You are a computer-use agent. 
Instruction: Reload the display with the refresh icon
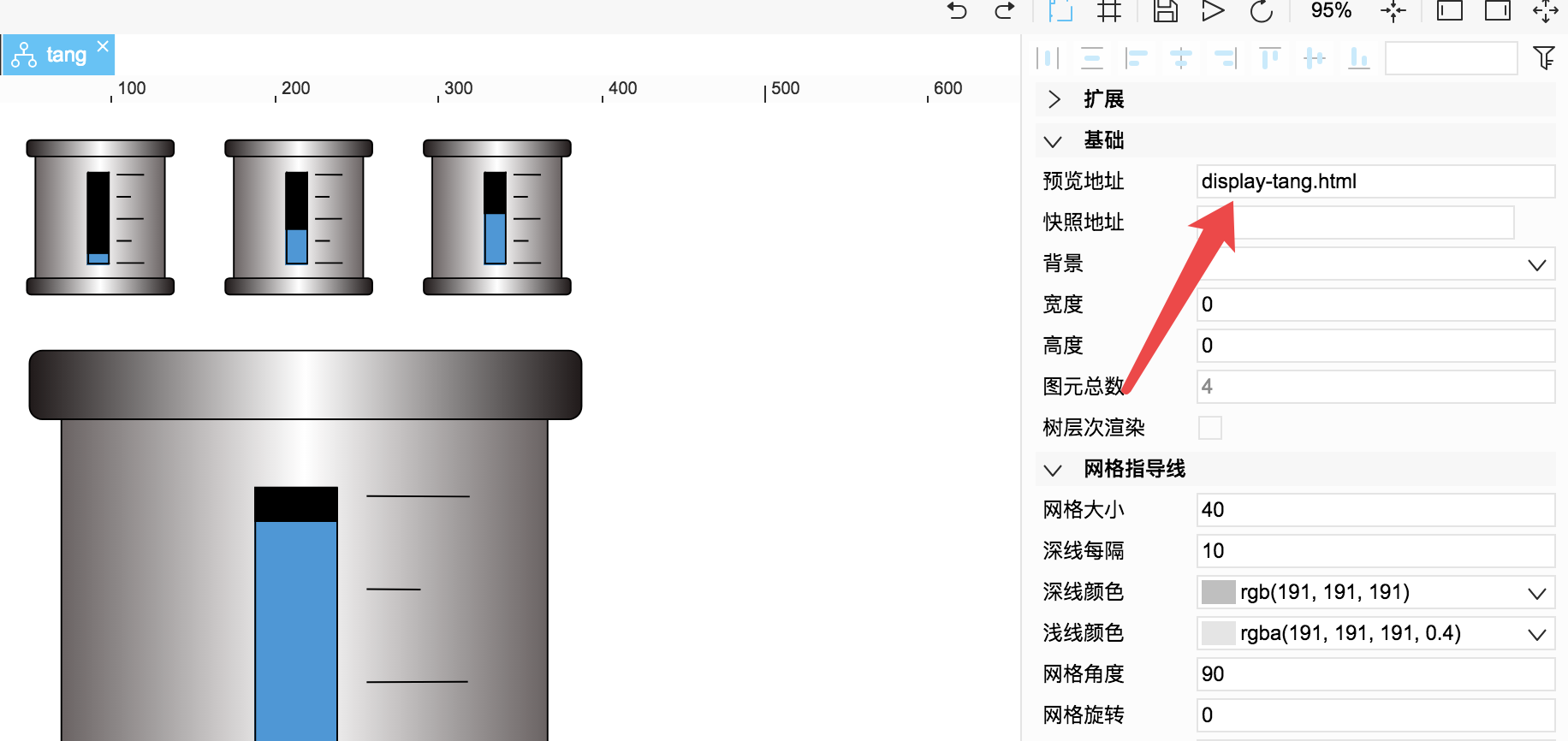(x=1262, y=11)
